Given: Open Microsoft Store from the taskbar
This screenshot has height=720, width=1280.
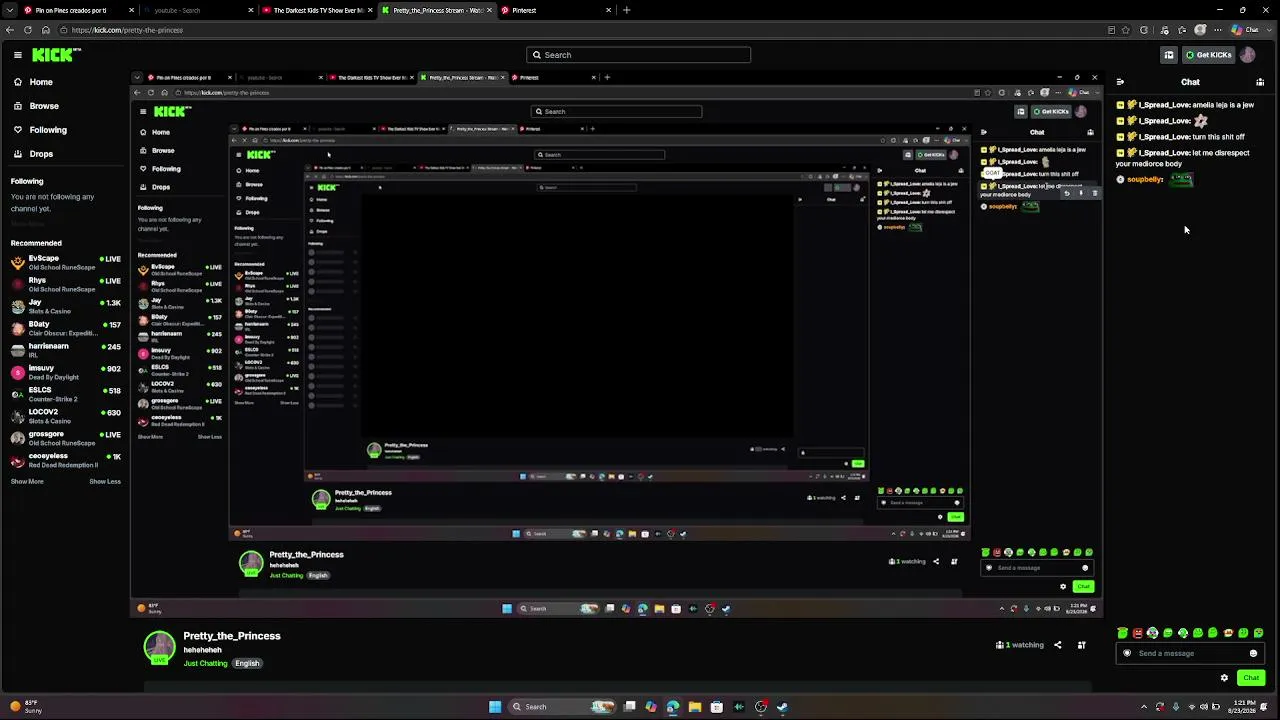Looking at the screenshot, I should point(716,707).
